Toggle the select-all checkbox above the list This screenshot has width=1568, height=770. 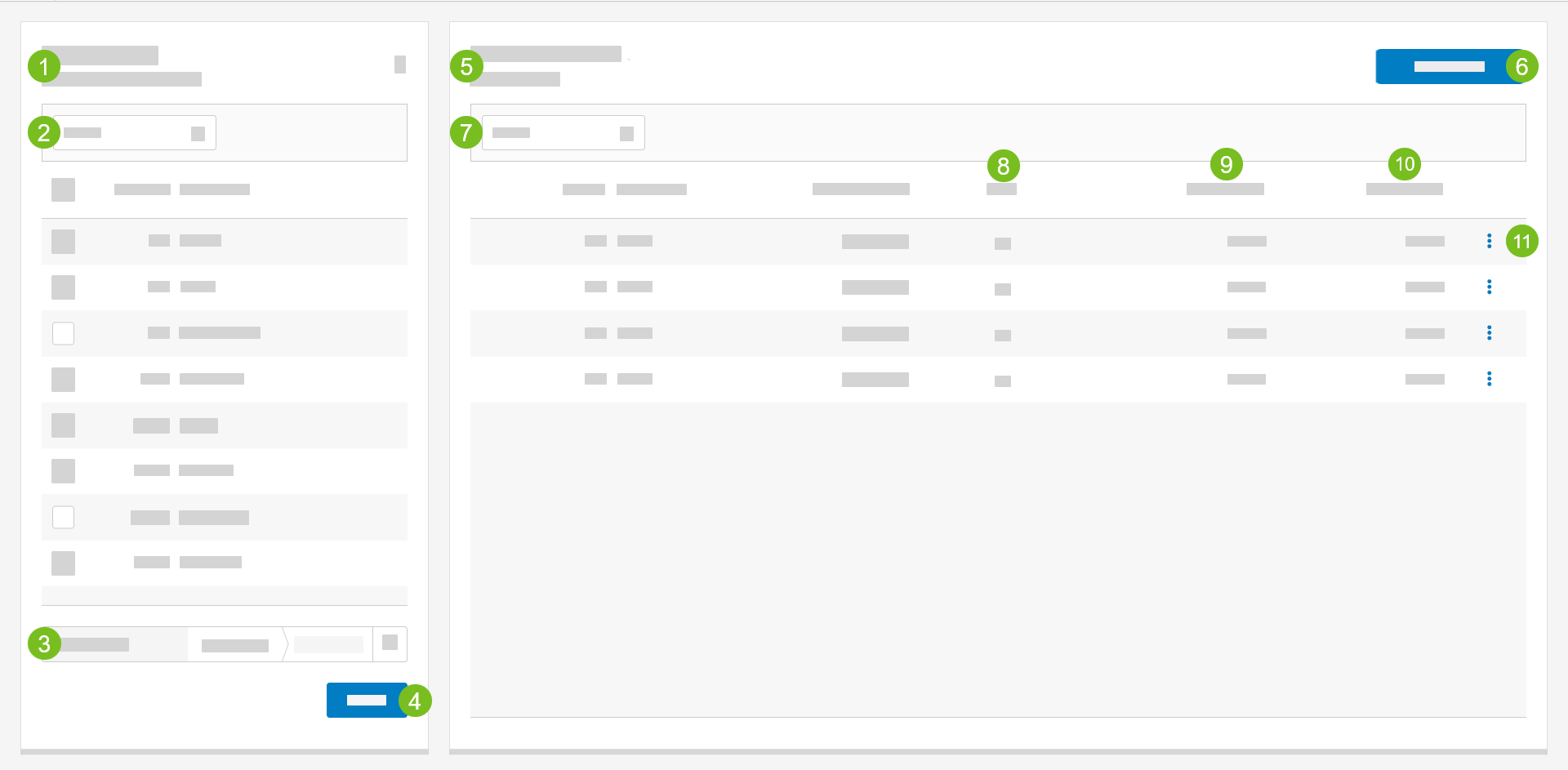(x=63, y=189)
